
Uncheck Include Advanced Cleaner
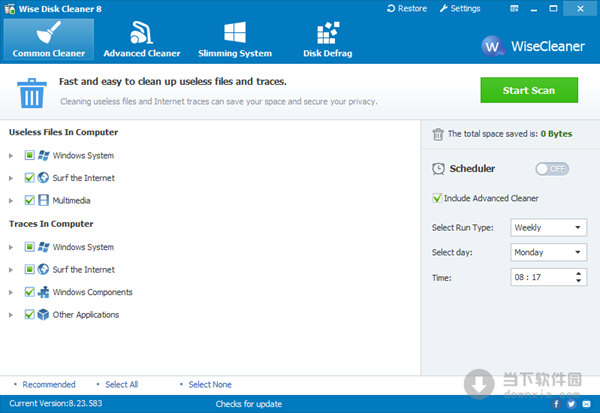coord(437,198)
